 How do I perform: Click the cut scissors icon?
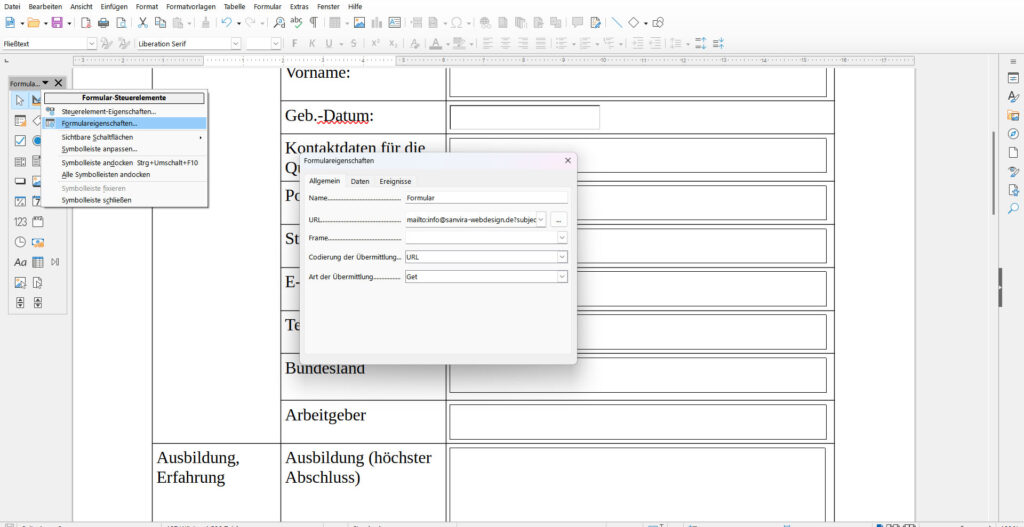143,22
